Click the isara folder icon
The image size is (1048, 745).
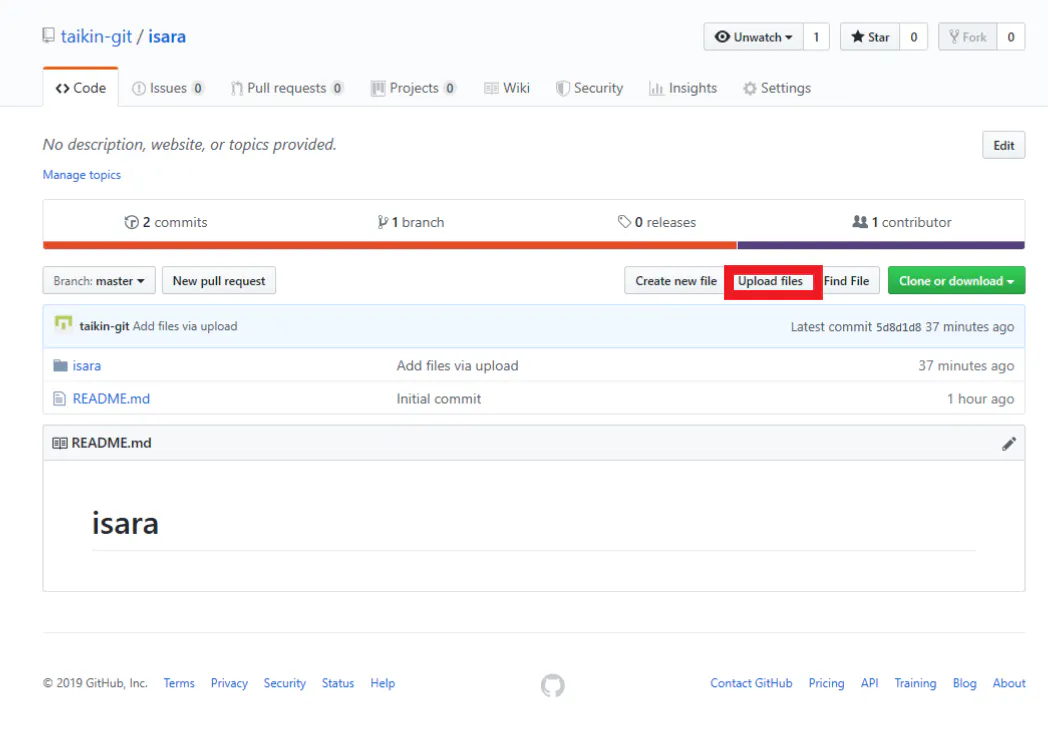click(60, 365)
